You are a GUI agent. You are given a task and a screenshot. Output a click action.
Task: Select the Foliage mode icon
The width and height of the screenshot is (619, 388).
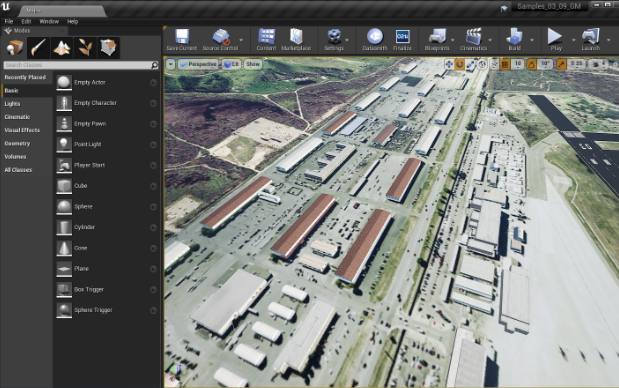[85, 48]
